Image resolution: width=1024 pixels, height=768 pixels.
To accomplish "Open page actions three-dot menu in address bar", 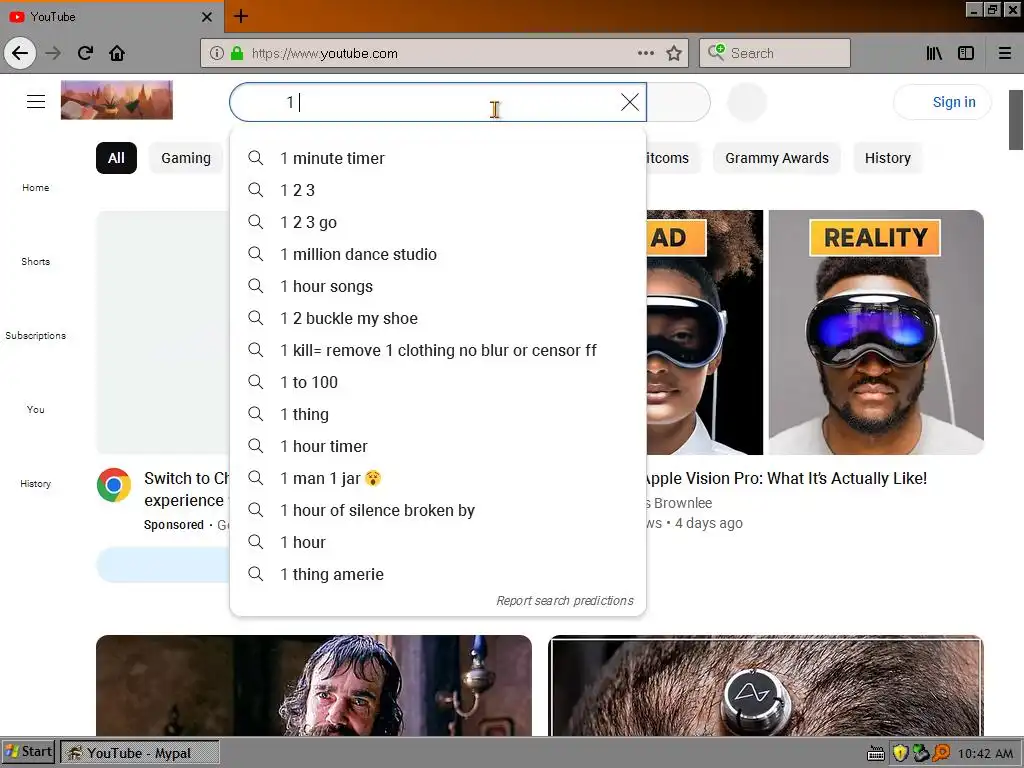I will [x=646, y=53].
